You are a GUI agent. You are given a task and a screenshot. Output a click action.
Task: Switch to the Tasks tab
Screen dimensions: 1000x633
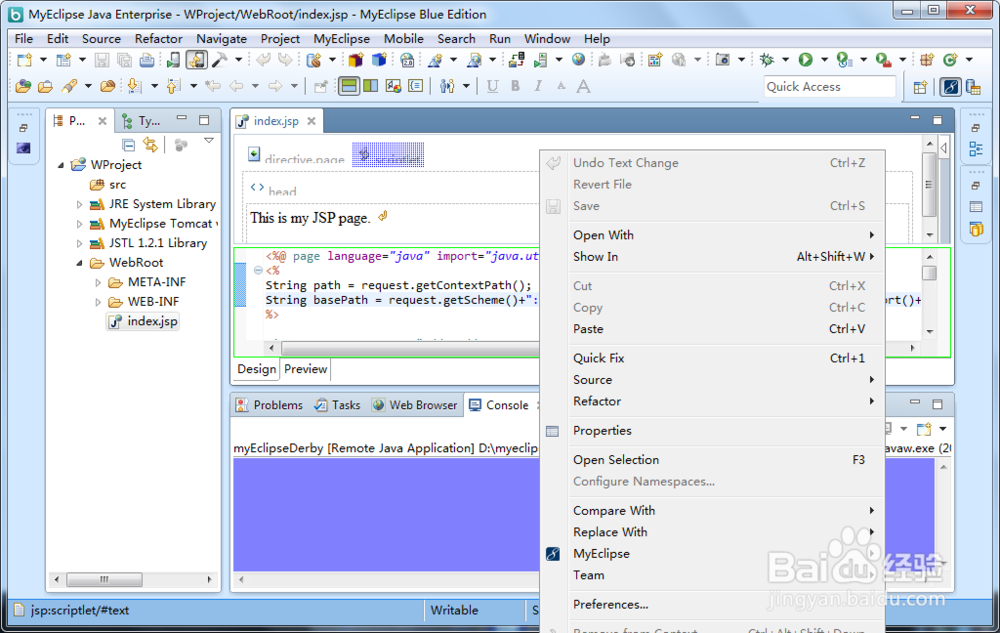[337, 405]
